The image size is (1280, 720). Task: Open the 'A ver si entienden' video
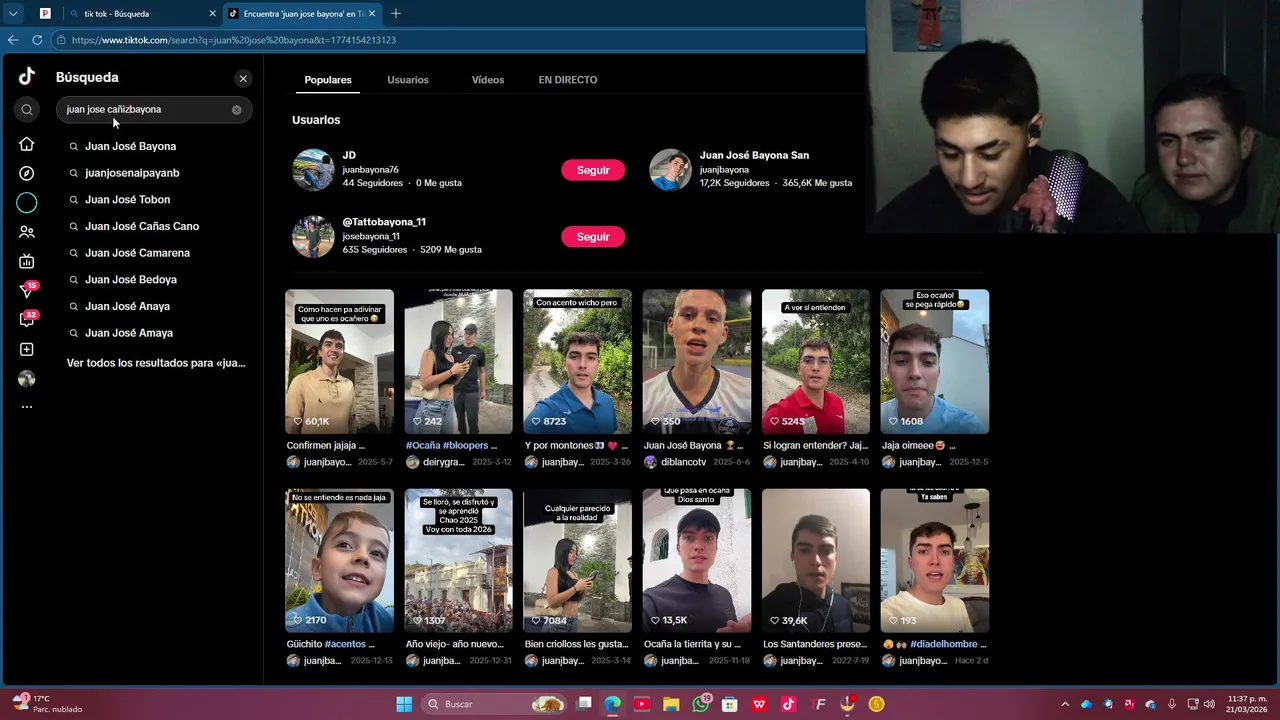pos(816,362)
